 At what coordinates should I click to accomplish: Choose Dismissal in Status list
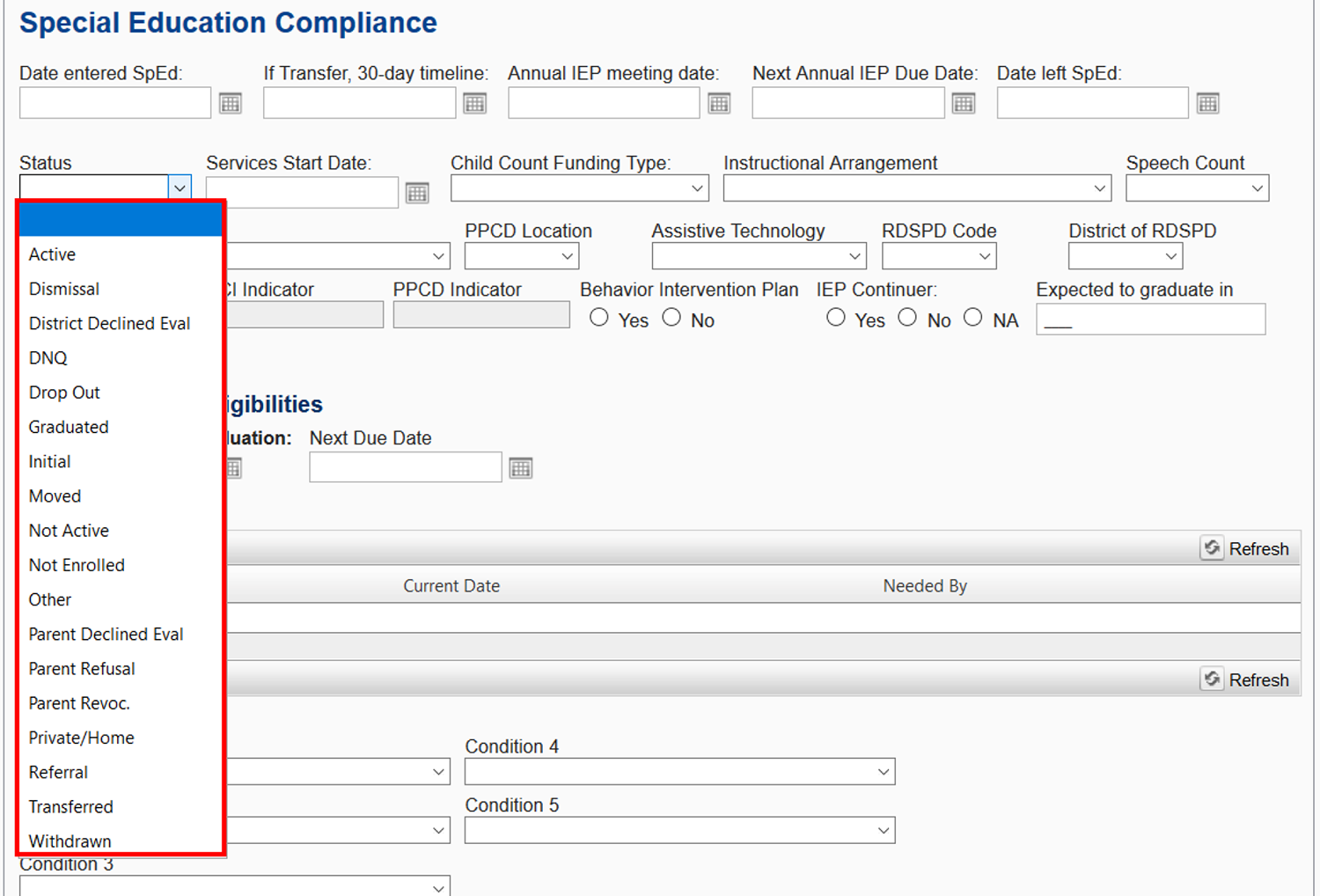point(121,289)
